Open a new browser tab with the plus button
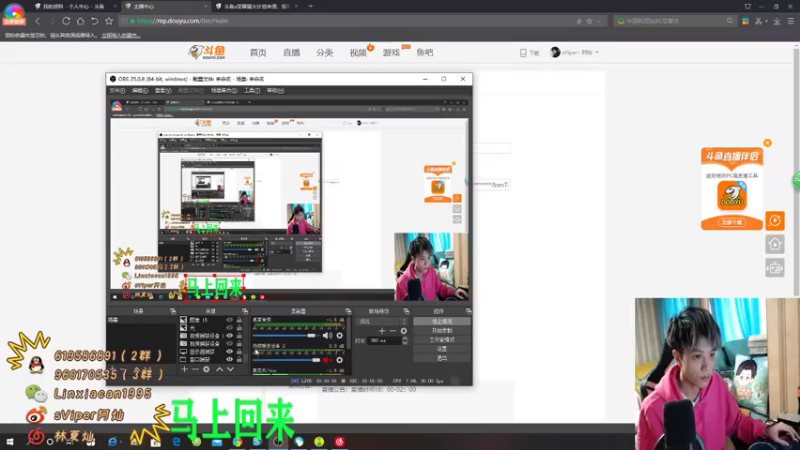This screenshot has width=800, height=450. 310,6
